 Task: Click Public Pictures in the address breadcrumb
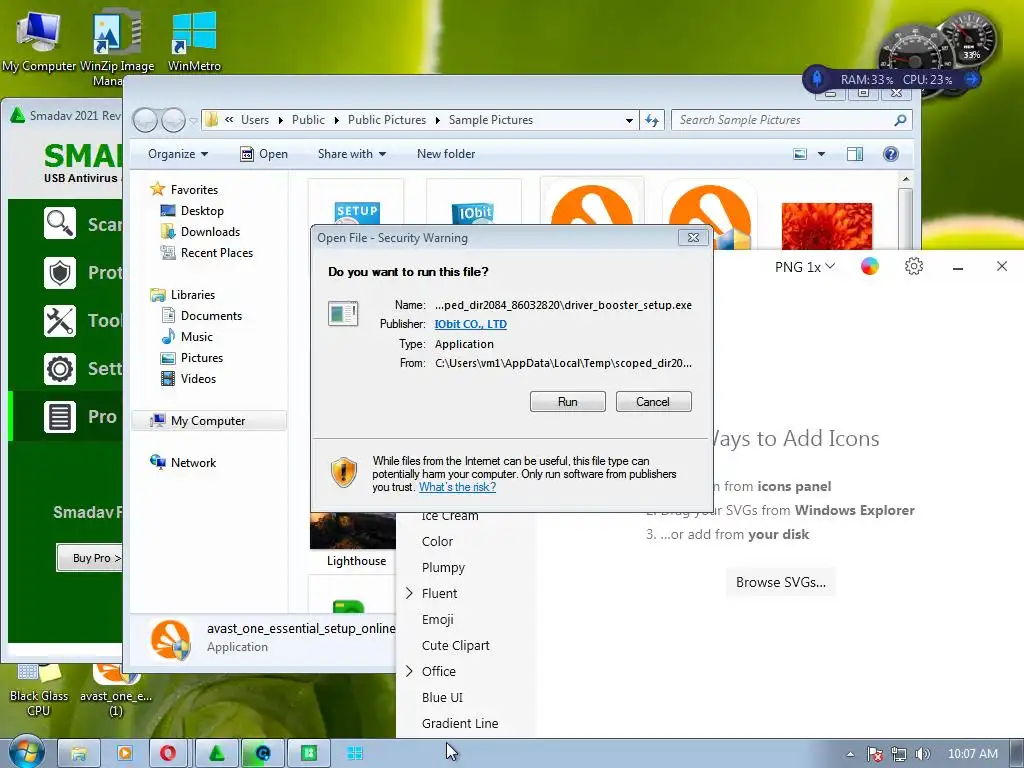(386, 120)
